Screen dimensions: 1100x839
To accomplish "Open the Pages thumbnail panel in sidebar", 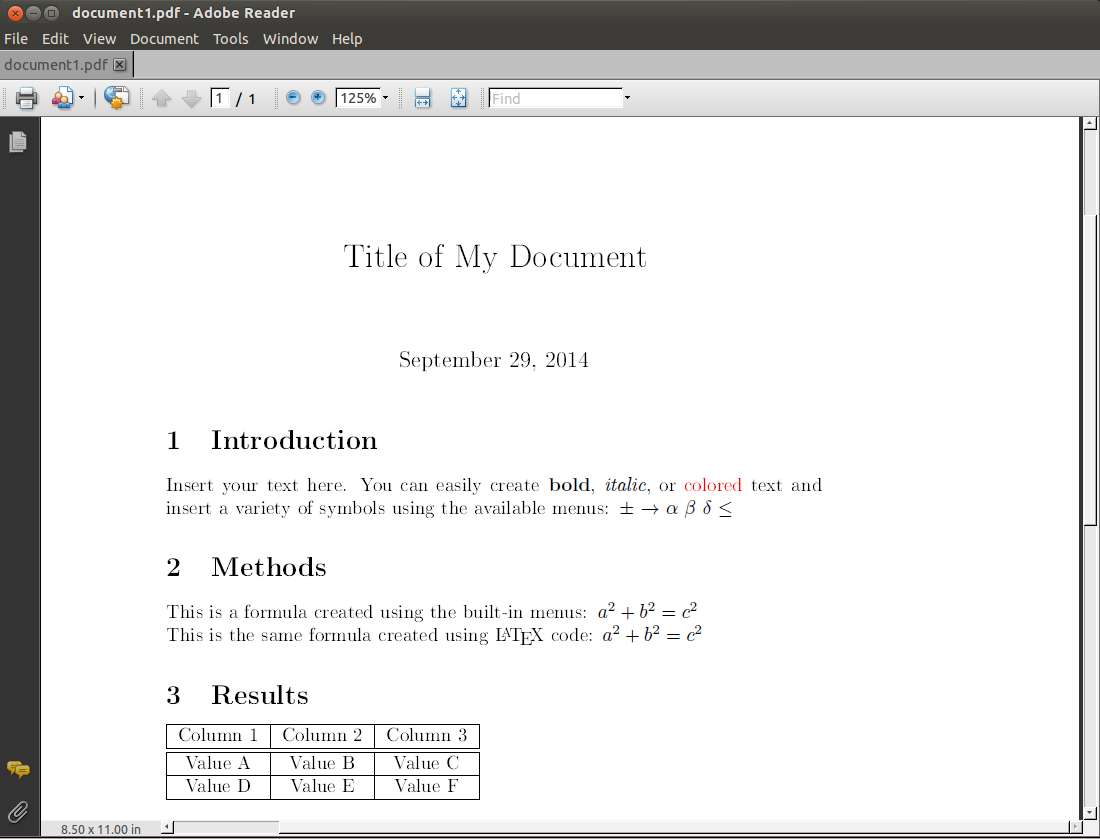I will pos(18,142).
